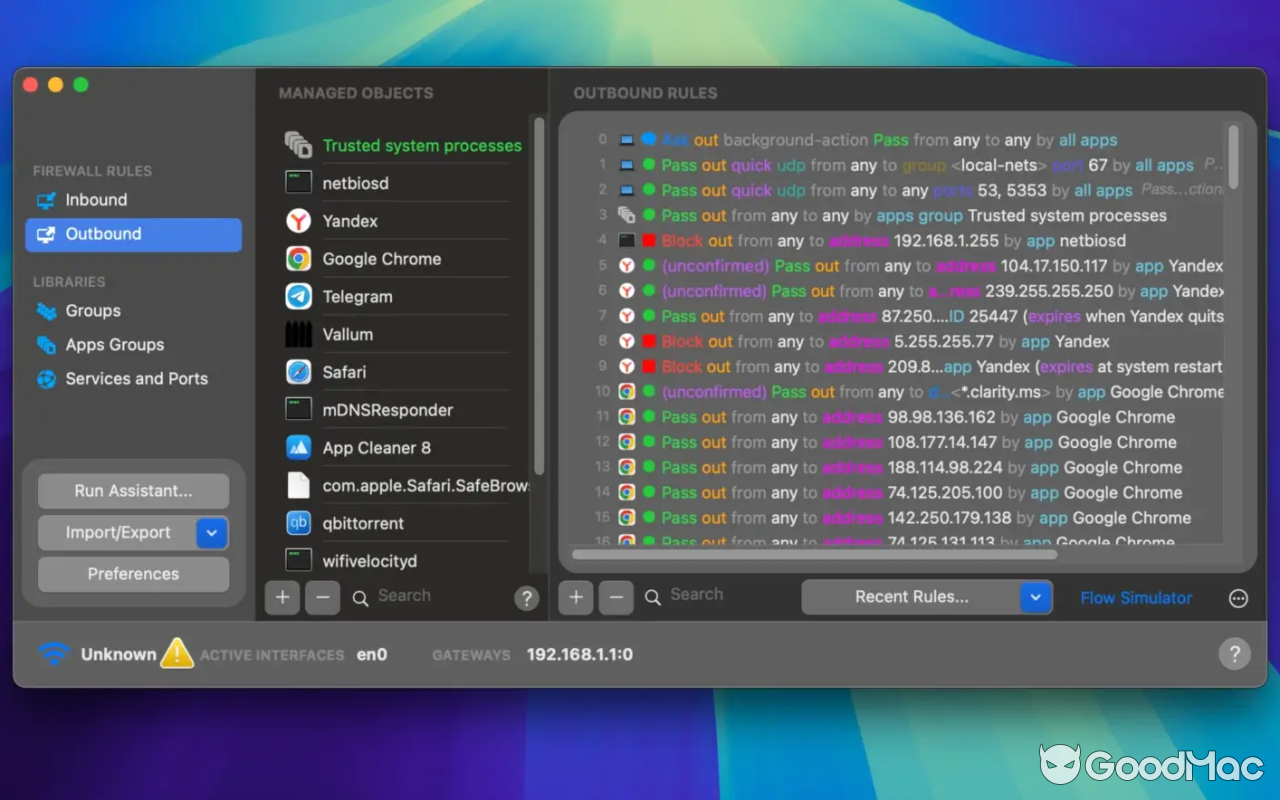Select the qbittorrent icon in Managed Objects
Image resolution: width=1280 pixels, height=800 pixels.
[x=297, y=523]
